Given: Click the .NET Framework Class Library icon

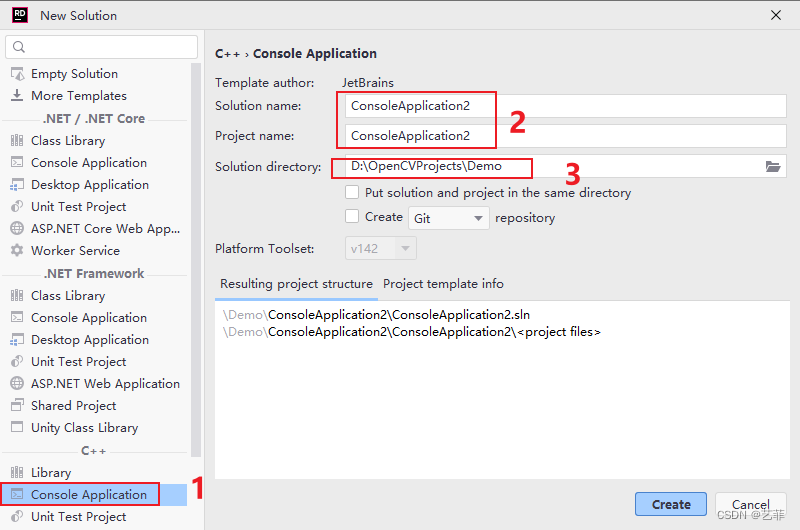Looking at the screenshot, I should click(x=17, y=295).
